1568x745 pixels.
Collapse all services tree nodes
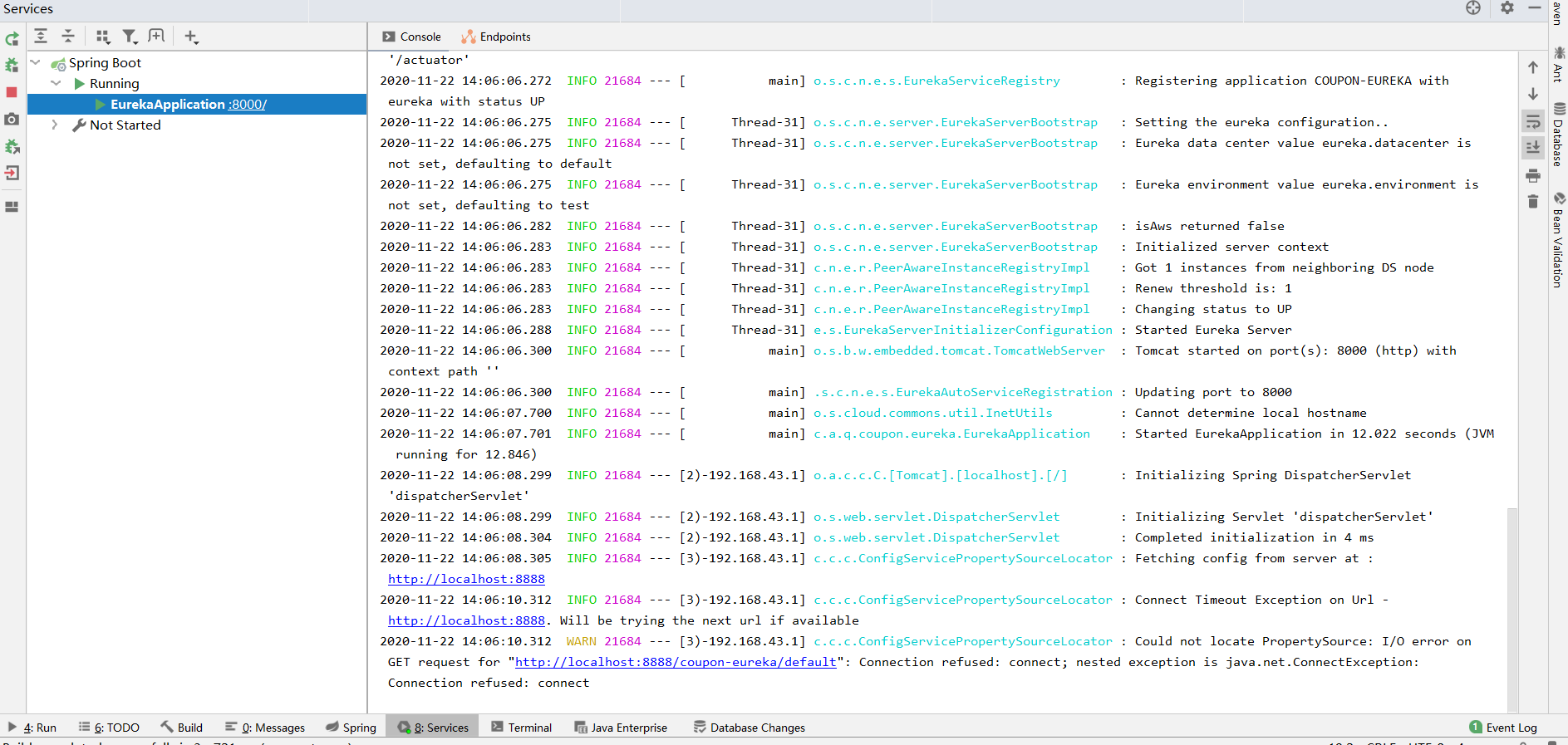[x=68, y=36]
